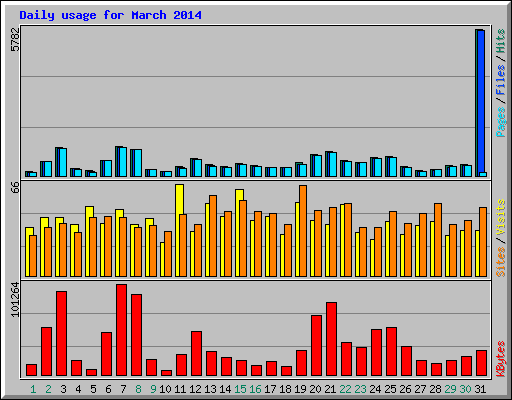Click day 29 on the x-axis

450,389
